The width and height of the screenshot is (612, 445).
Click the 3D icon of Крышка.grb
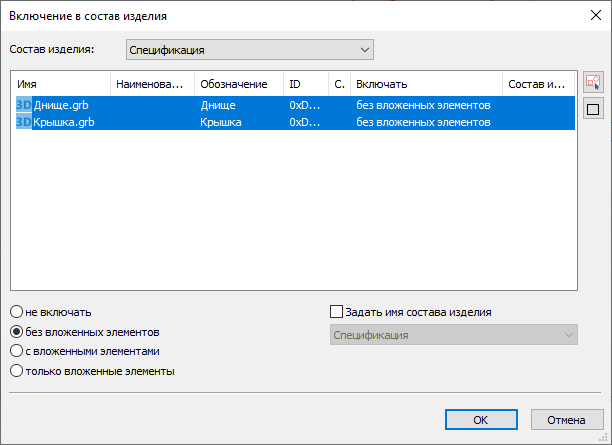[x=24, y=122]
